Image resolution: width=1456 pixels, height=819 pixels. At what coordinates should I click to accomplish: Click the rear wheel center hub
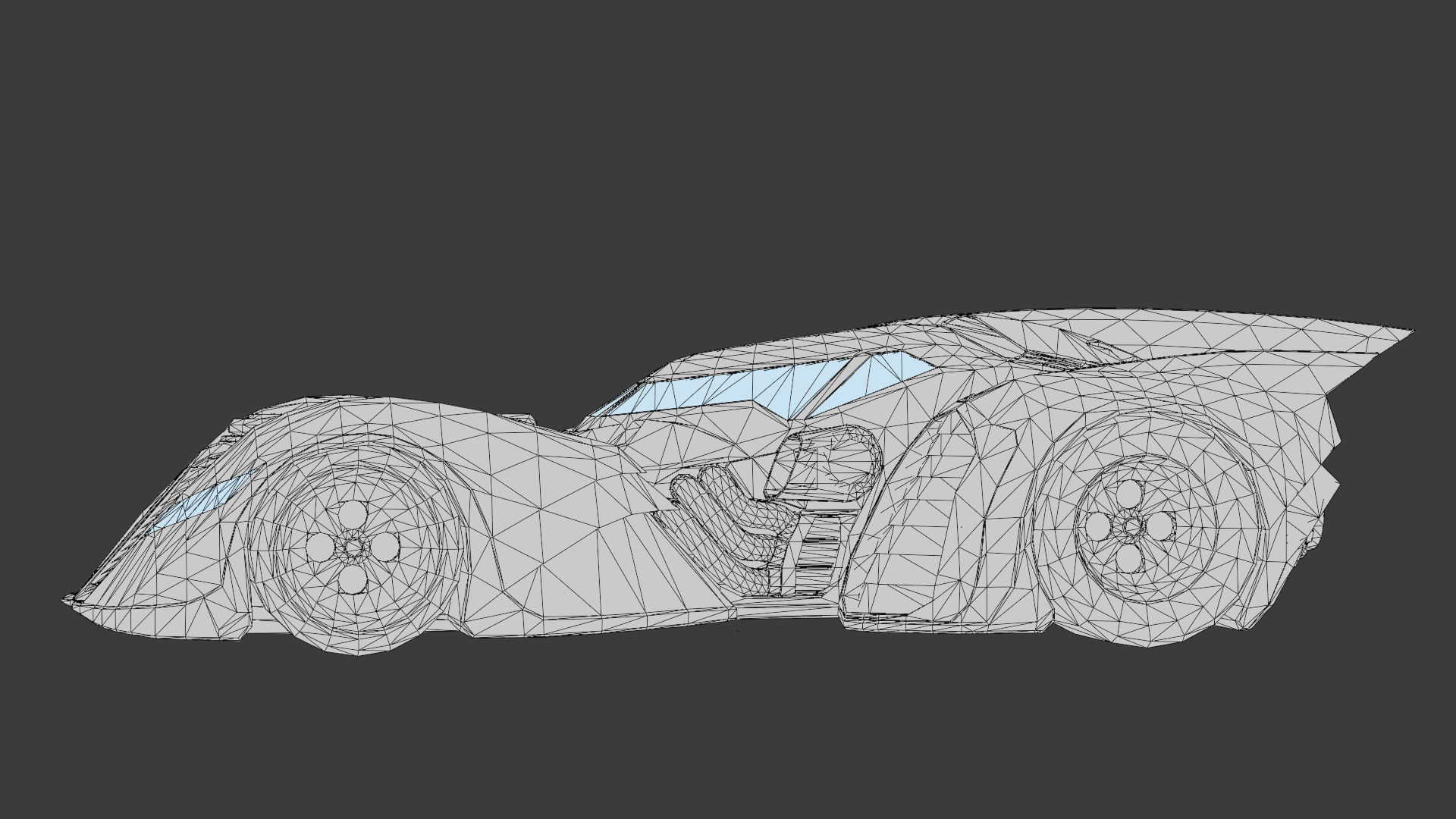pos(1131,525)
